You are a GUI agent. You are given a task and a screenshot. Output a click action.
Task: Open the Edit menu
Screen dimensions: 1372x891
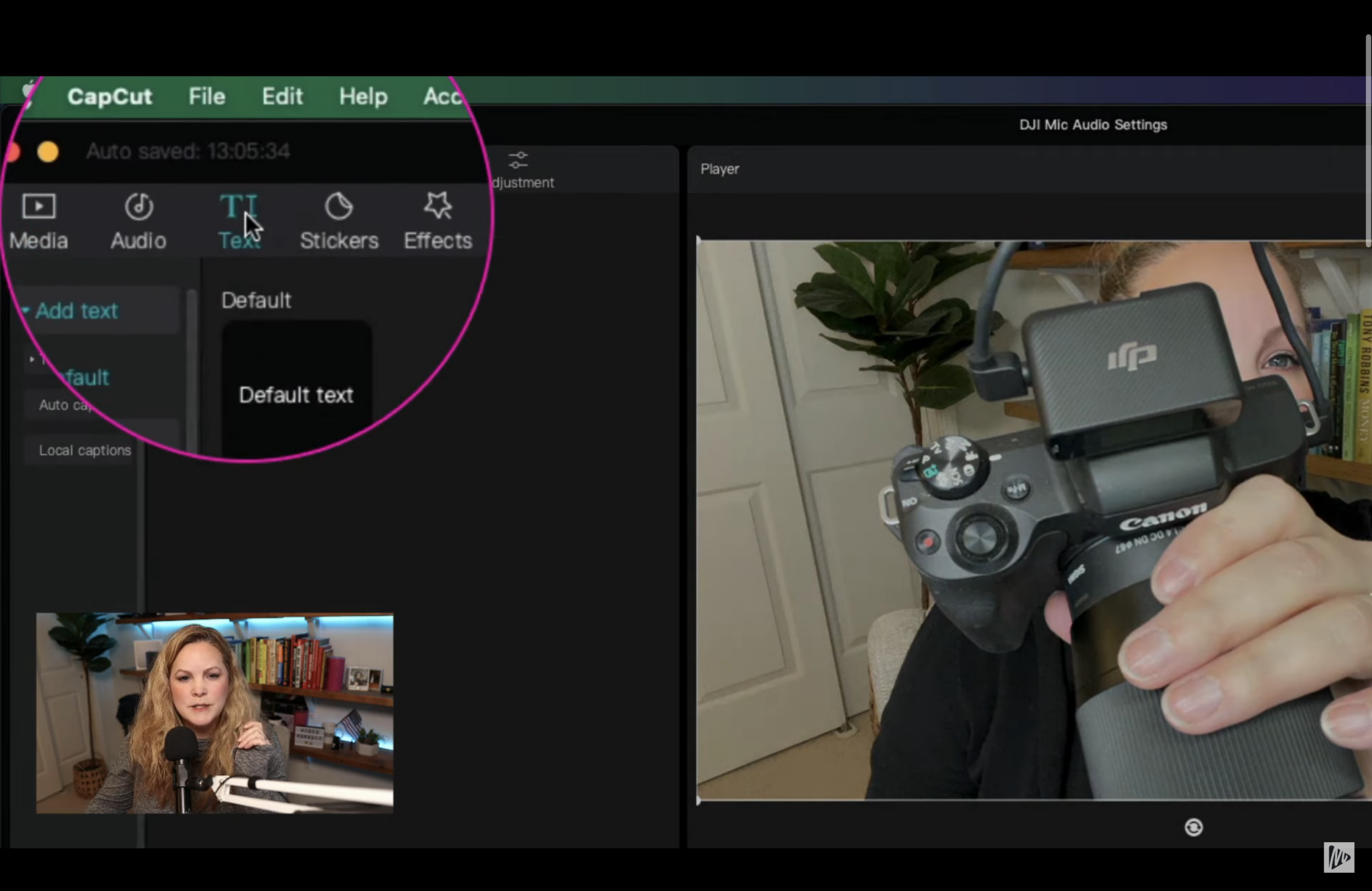tap(282, 96)
